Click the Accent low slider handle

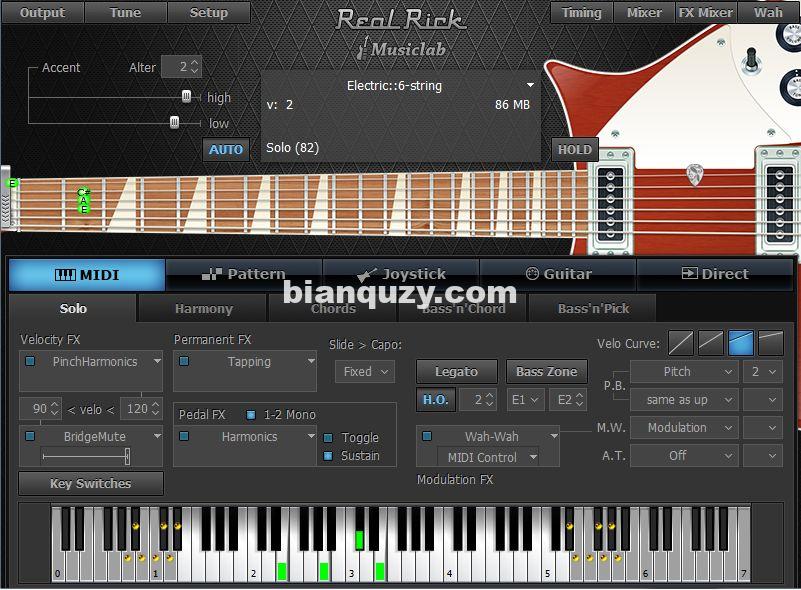[174, 122]
